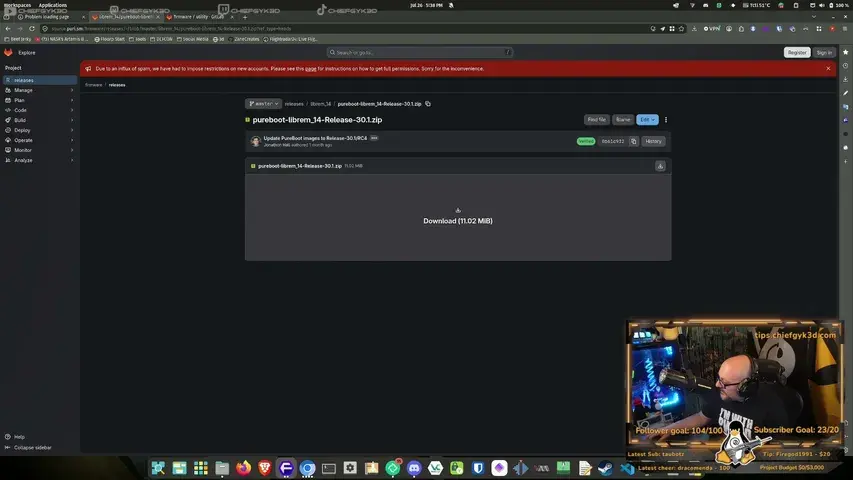
Task: Expand the Deploy sidebar section
Action: click(39, 130)
